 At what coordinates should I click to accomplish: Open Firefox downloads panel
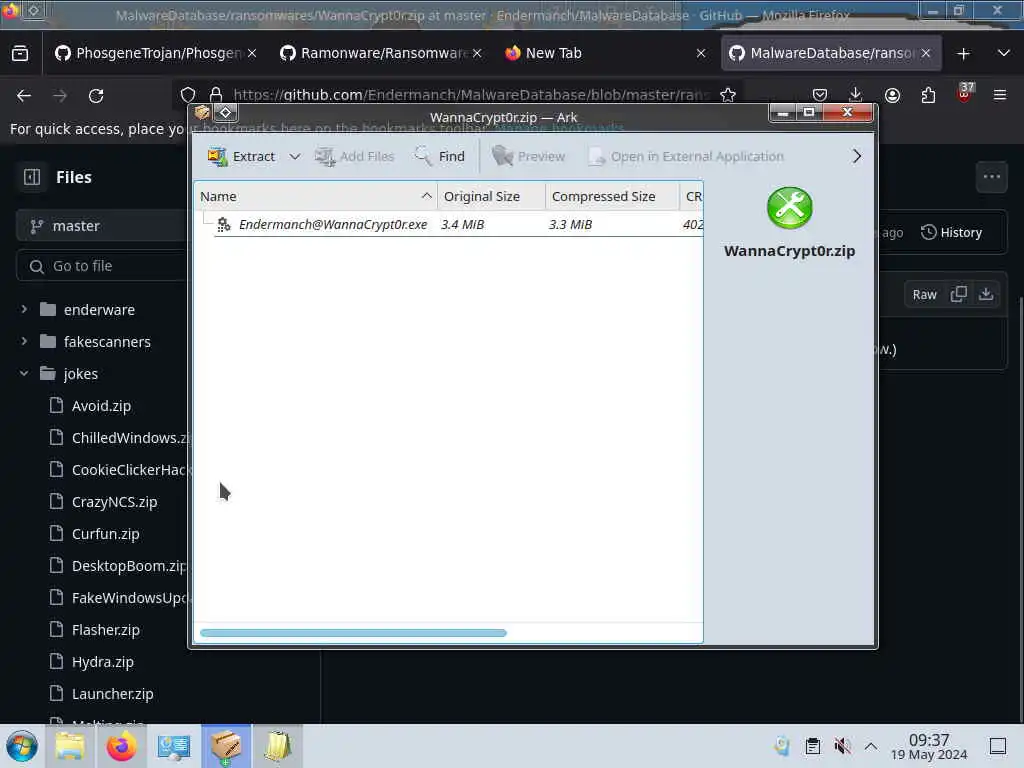point(856,95)
